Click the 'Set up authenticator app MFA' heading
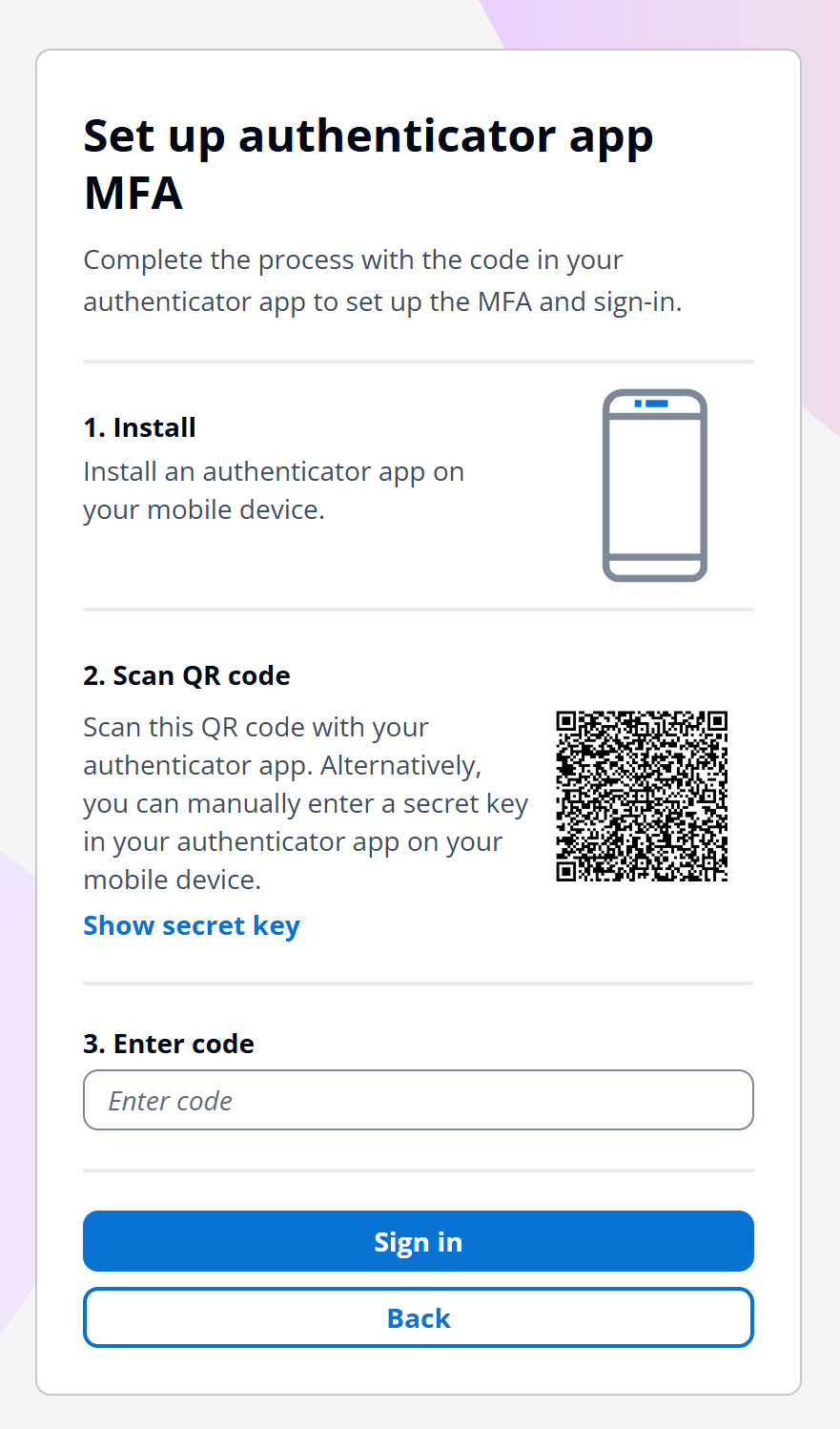This screenshot has width=840, height=1429. click(x=368, y=164)
